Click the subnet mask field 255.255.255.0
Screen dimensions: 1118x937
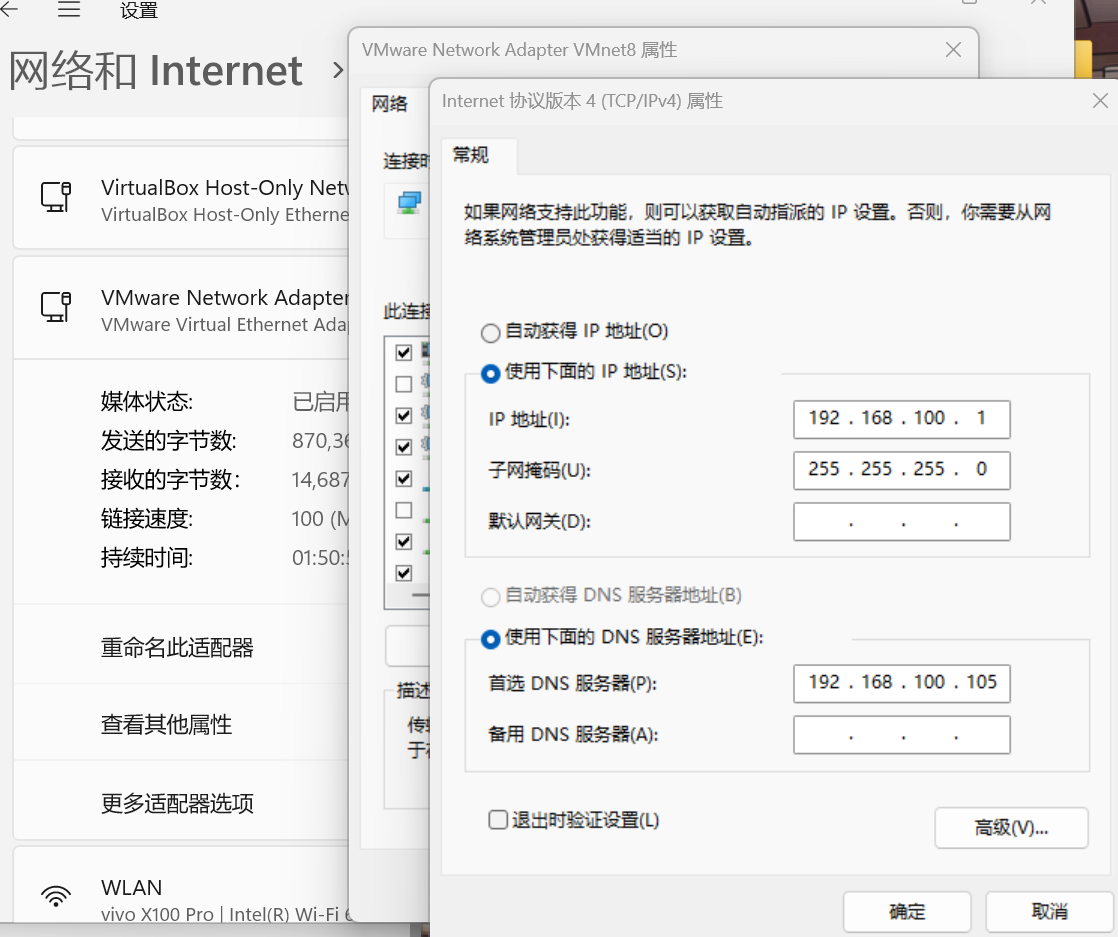click(x=901, y=470)
